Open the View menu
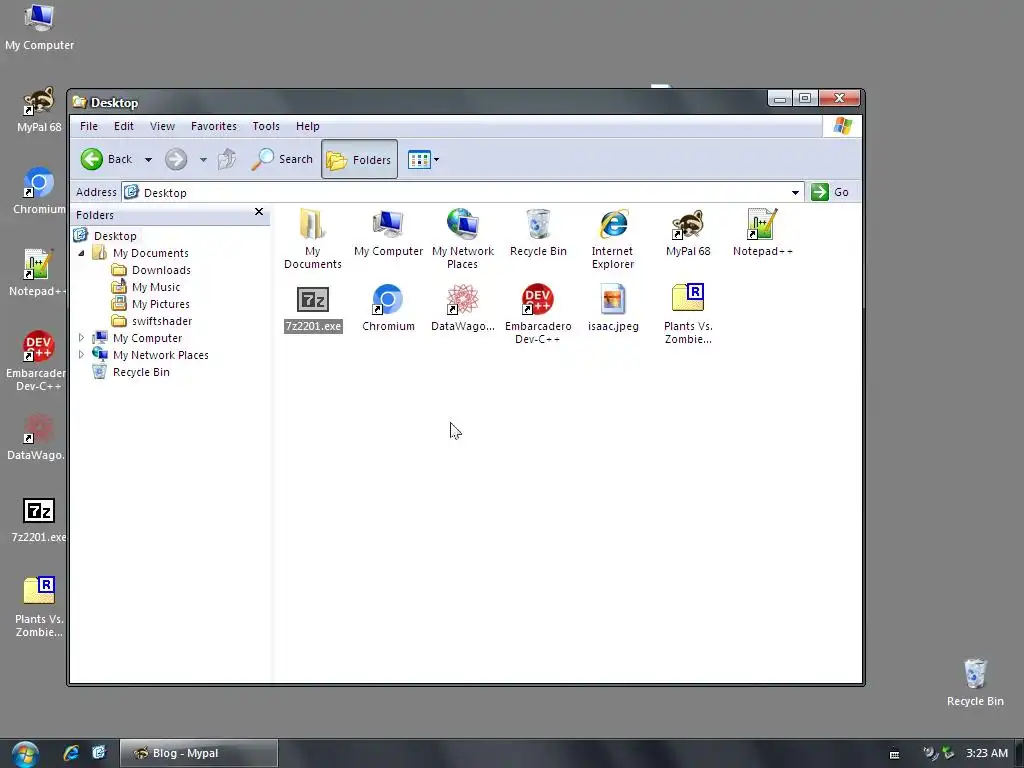1024x768 pixels. click(x=162, y=126)
